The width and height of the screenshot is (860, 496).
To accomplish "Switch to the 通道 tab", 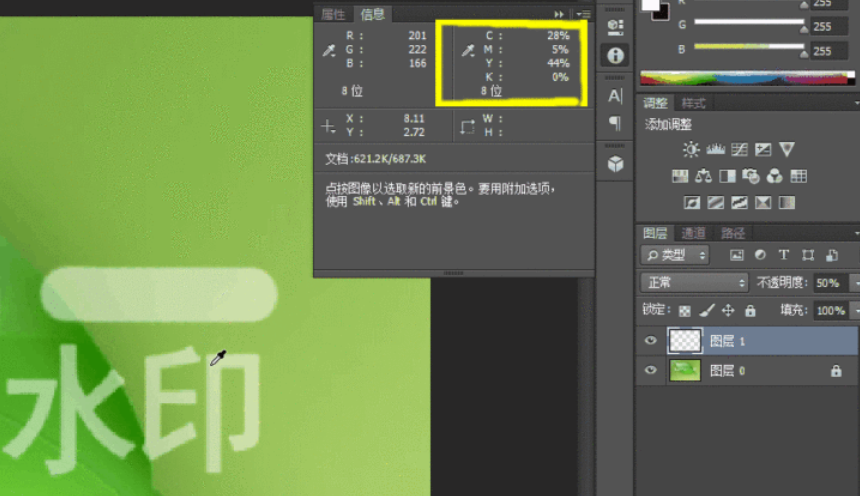I will pyautogui.click(x=693, y=233).
